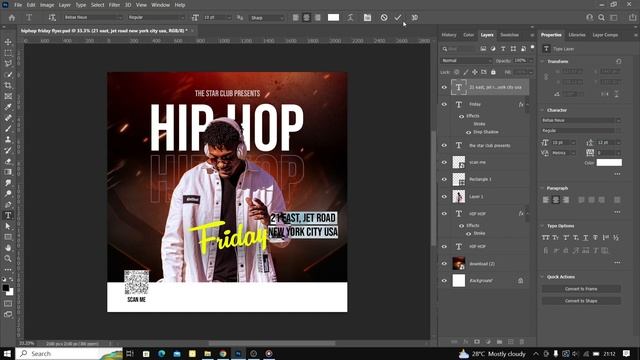
Task: Click the foreground color swatch
Action: [x=6, y=288]
